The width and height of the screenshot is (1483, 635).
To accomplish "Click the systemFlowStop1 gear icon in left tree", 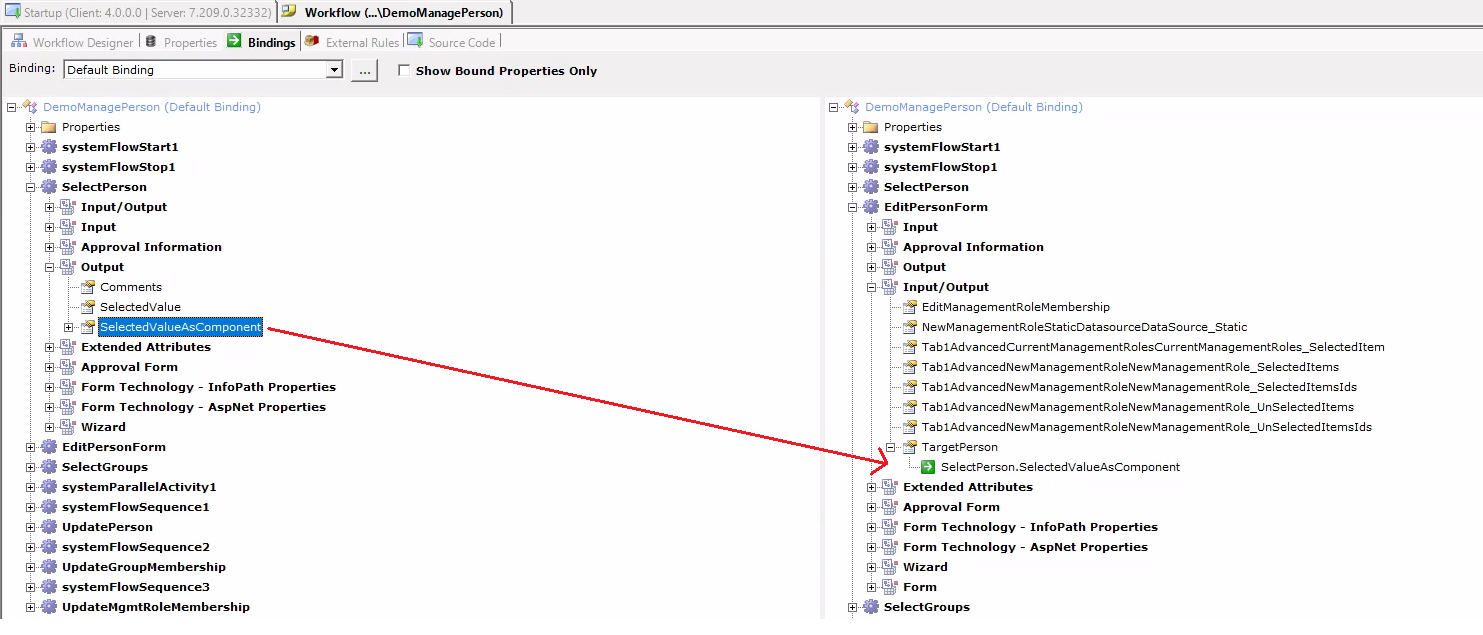I will point(48,167).
